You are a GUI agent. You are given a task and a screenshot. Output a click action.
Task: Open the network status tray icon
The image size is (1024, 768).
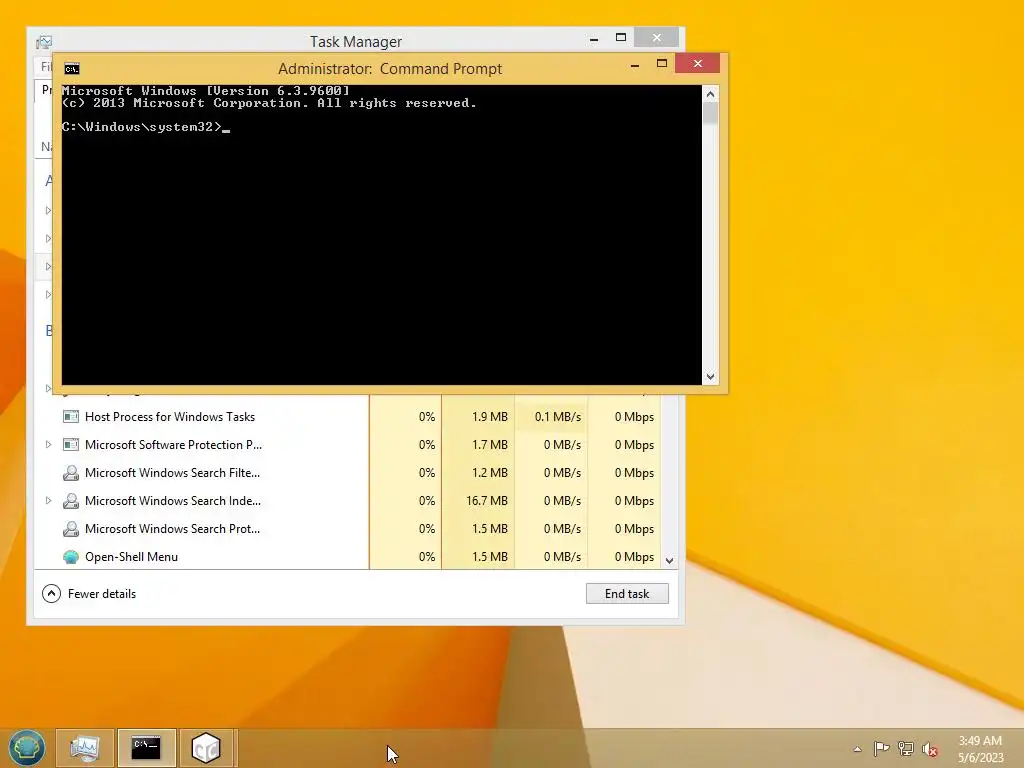click(x=905, y=749)
